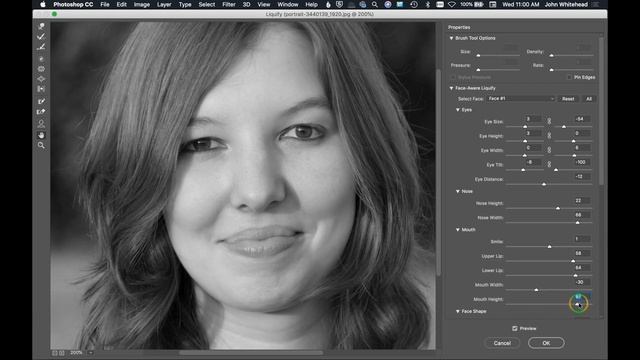
Task: Collapse the Eyes section
Action: click(x=458, y=110)
